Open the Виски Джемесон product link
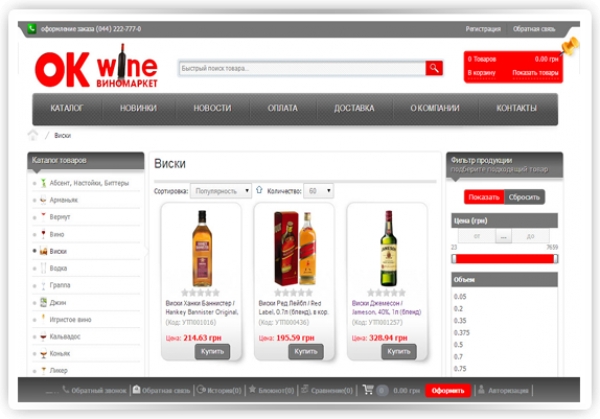 (386, 308)
